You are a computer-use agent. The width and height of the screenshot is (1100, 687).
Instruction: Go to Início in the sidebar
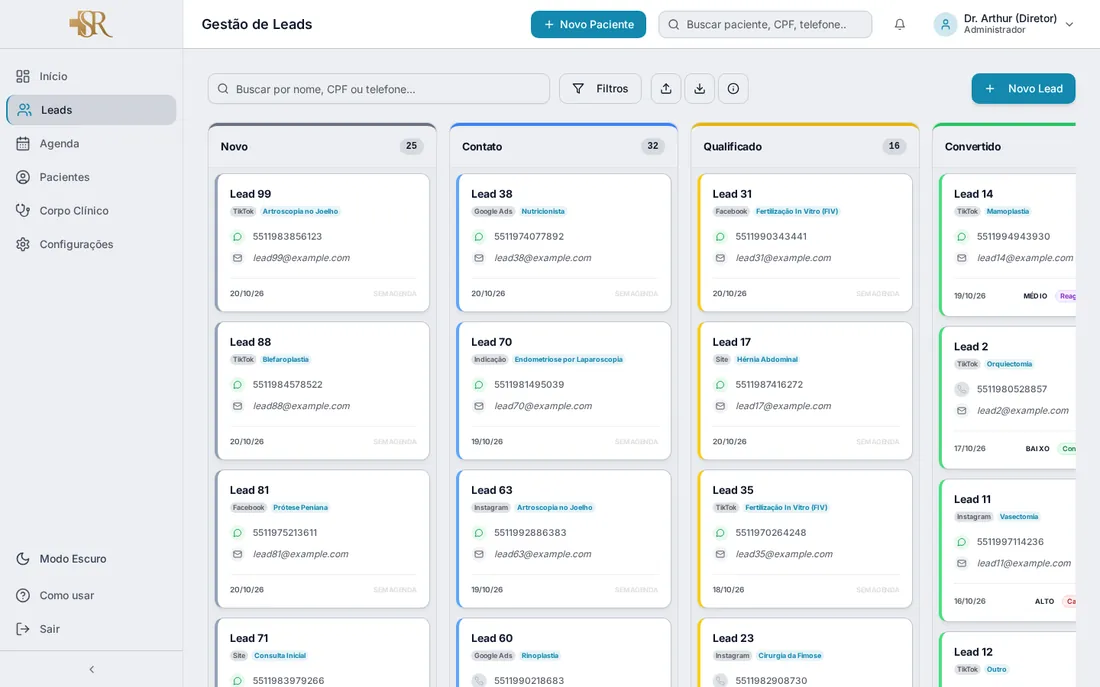click(x=91, y=76)
